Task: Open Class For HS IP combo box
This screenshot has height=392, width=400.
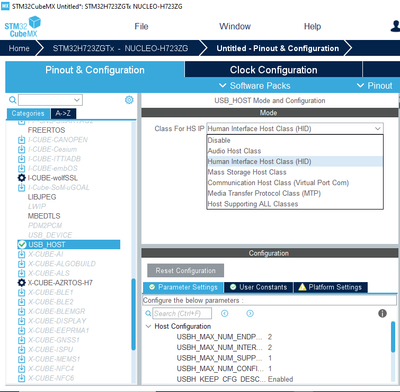Action: pos(295,129)
